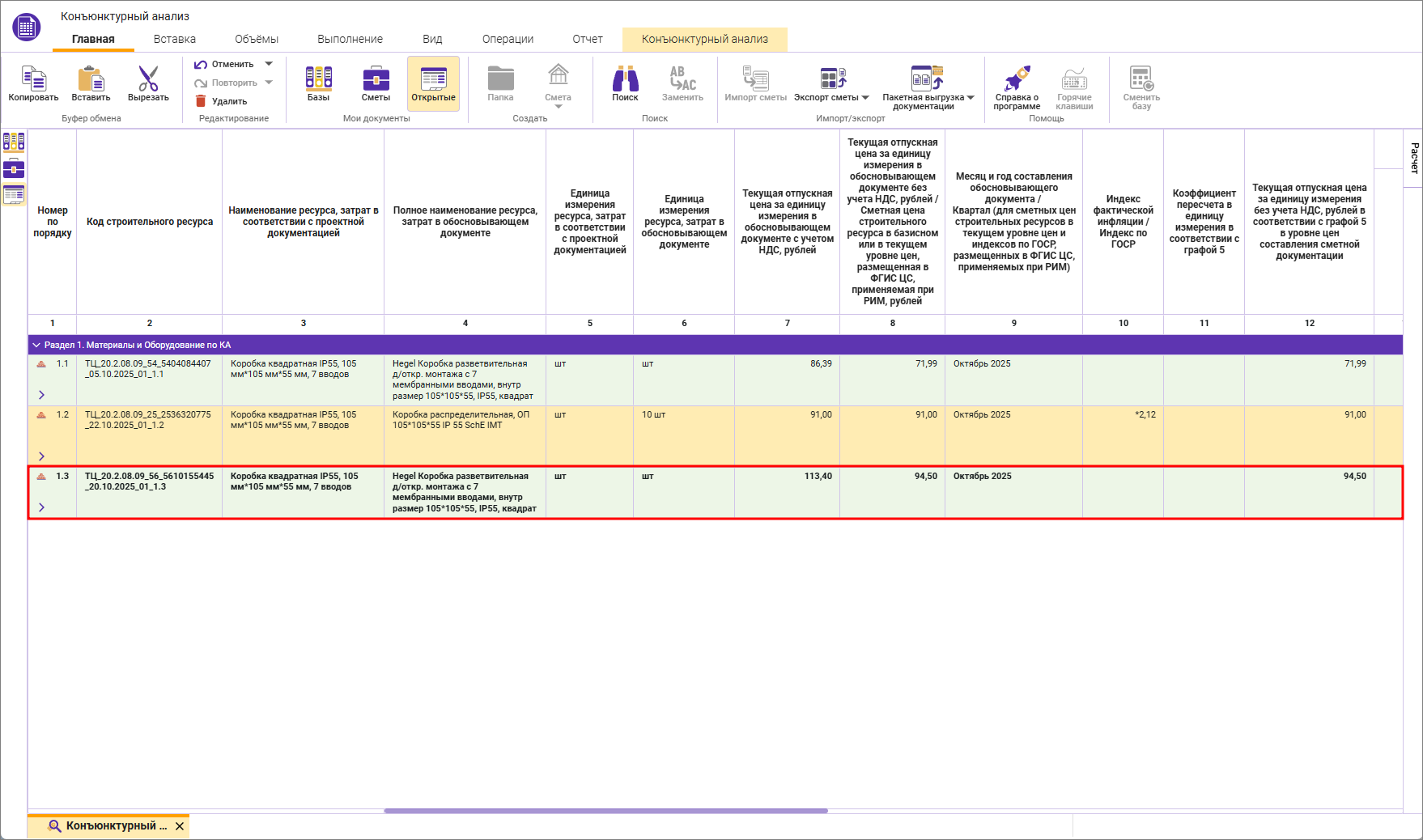Click the Вырезать scissors icon
The width and height of the screenshot is (1423, 840).
148,79
